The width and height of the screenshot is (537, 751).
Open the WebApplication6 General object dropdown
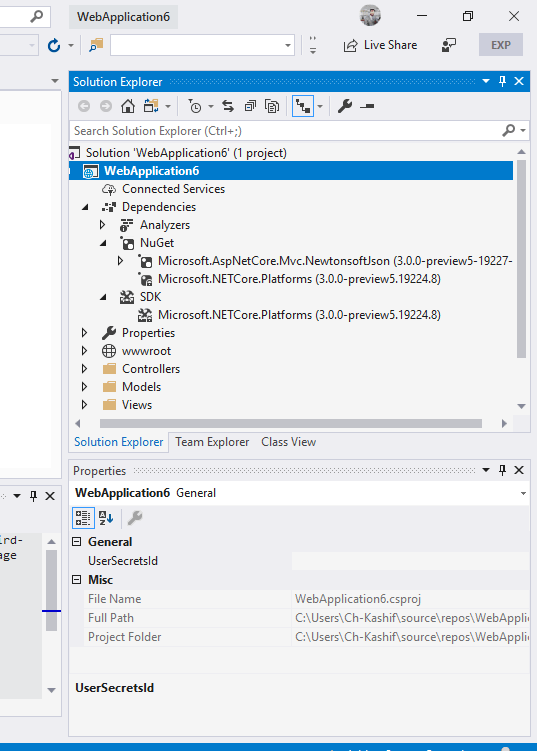pyautogui.click(x=523, y=493)
